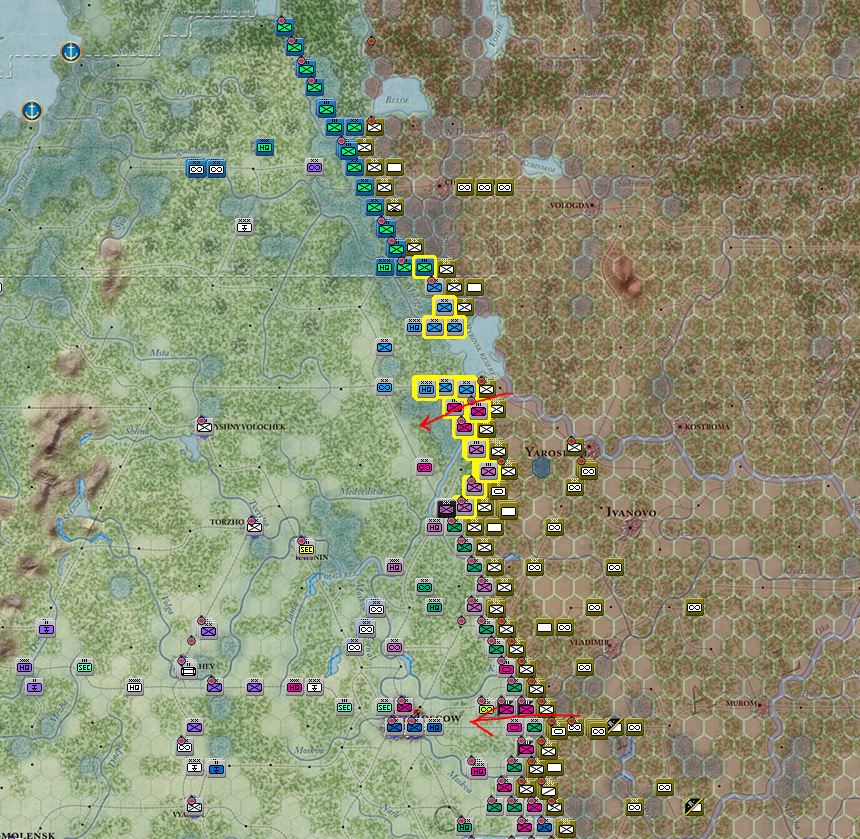Select the purple counter above the purple XXXX HQ
860x839 pixels.
(47, 628)
